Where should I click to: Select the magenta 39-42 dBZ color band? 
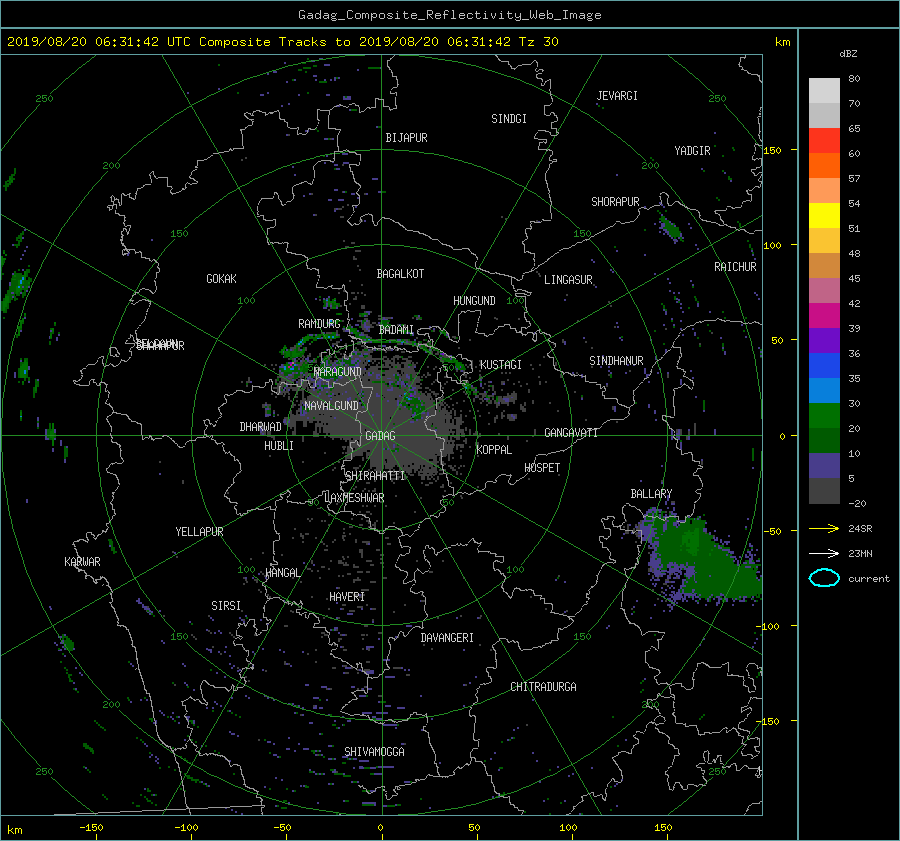click(x=824, y=315)
